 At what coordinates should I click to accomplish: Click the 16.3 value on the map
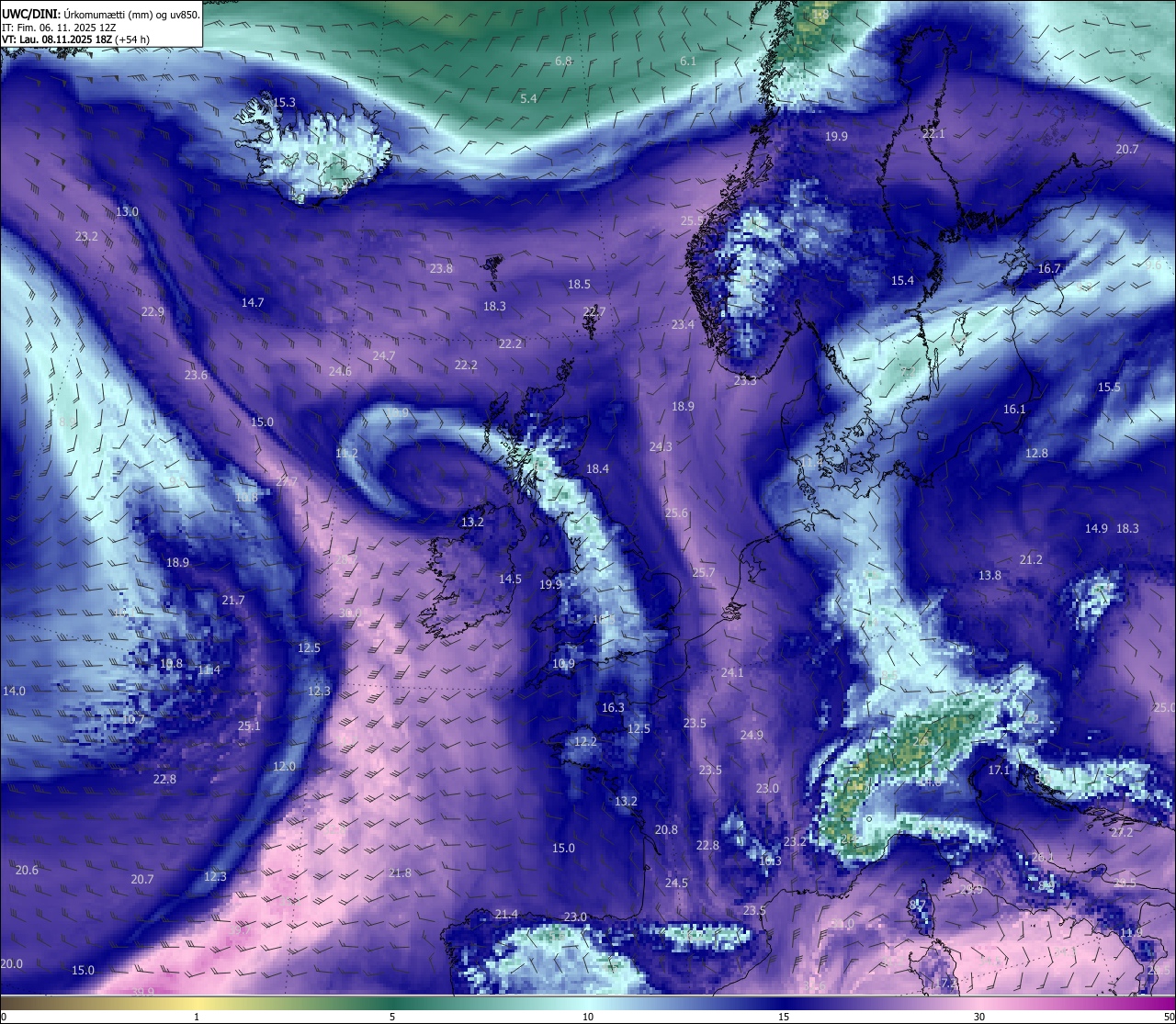pos(613,707)
